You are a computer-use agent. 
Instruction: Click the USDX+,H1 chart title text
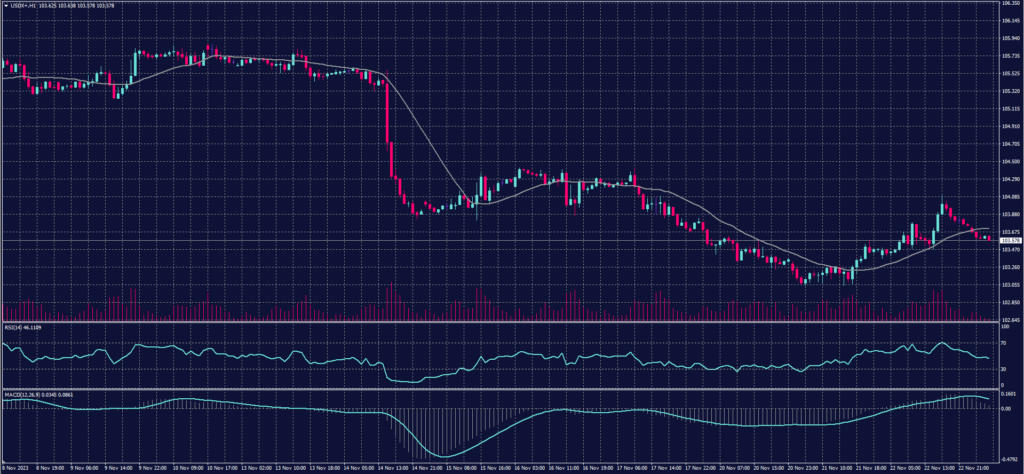point(24,4)
